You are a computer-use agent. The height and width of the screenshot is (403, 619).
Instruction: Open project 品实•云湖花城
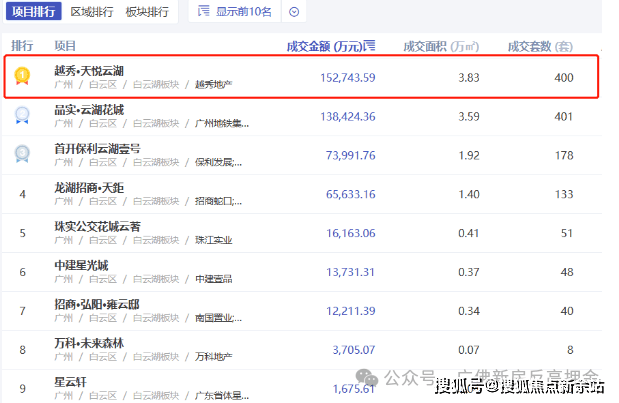pyautogui.click(x=89, y=109)
